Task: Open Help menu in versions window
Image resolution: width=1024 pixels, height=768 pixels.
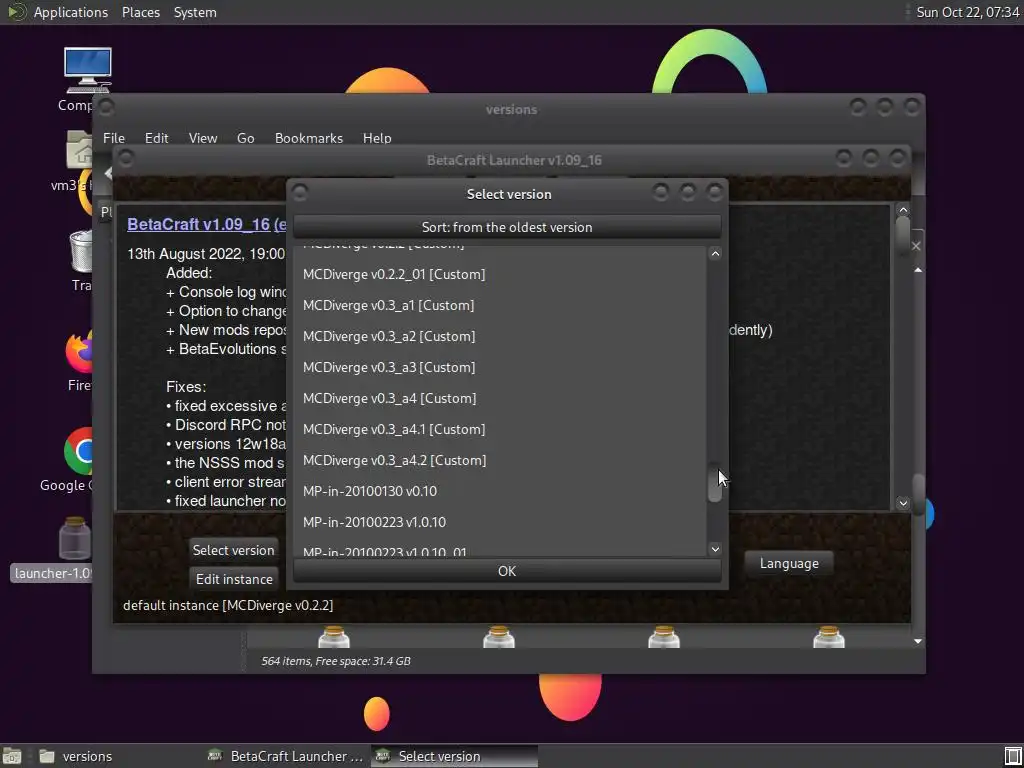Action: coord(377,138)
